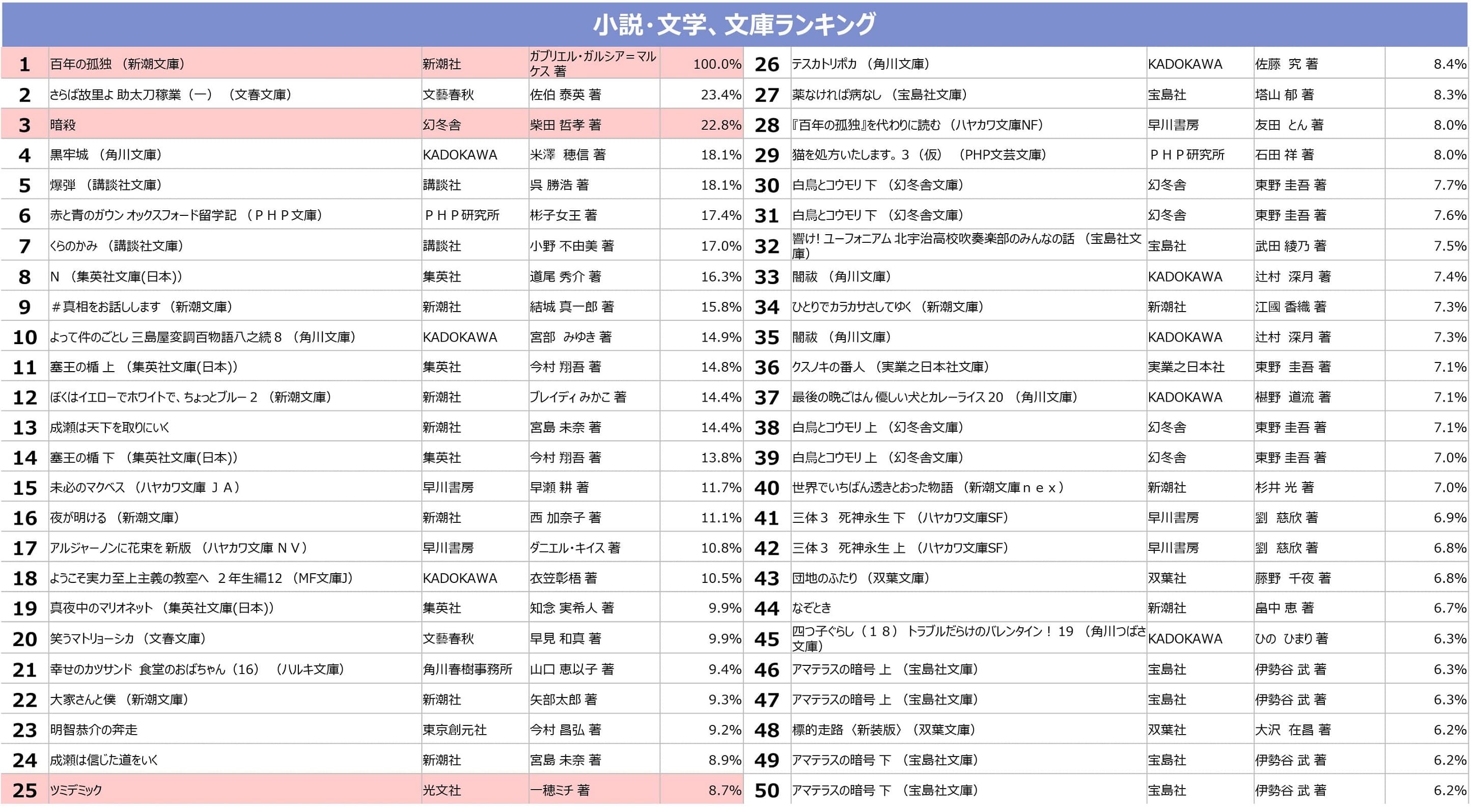Select the rank 1 title 百年の孤独
Image resolution: width=1471 pixels, height=812 pixels.
pyautogui.click(x=118, y=64)
